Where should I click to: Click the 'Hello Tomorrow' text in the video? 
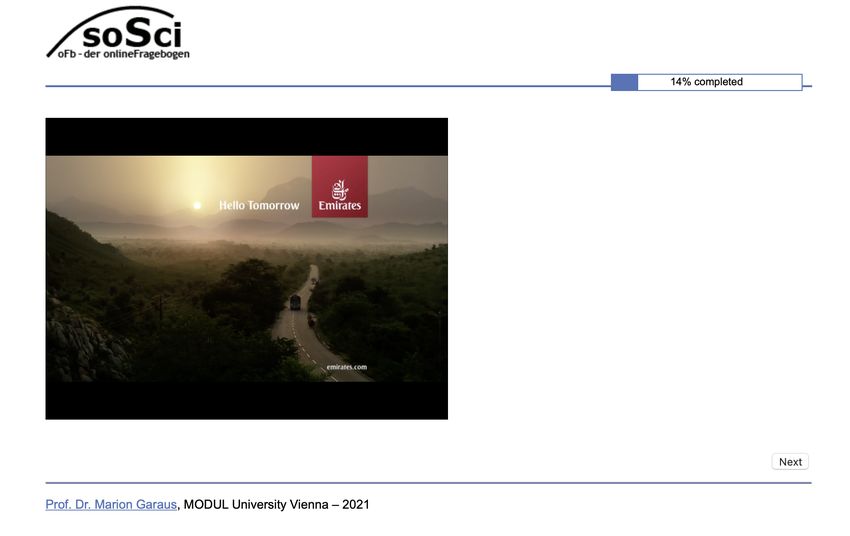coord(259,205)
